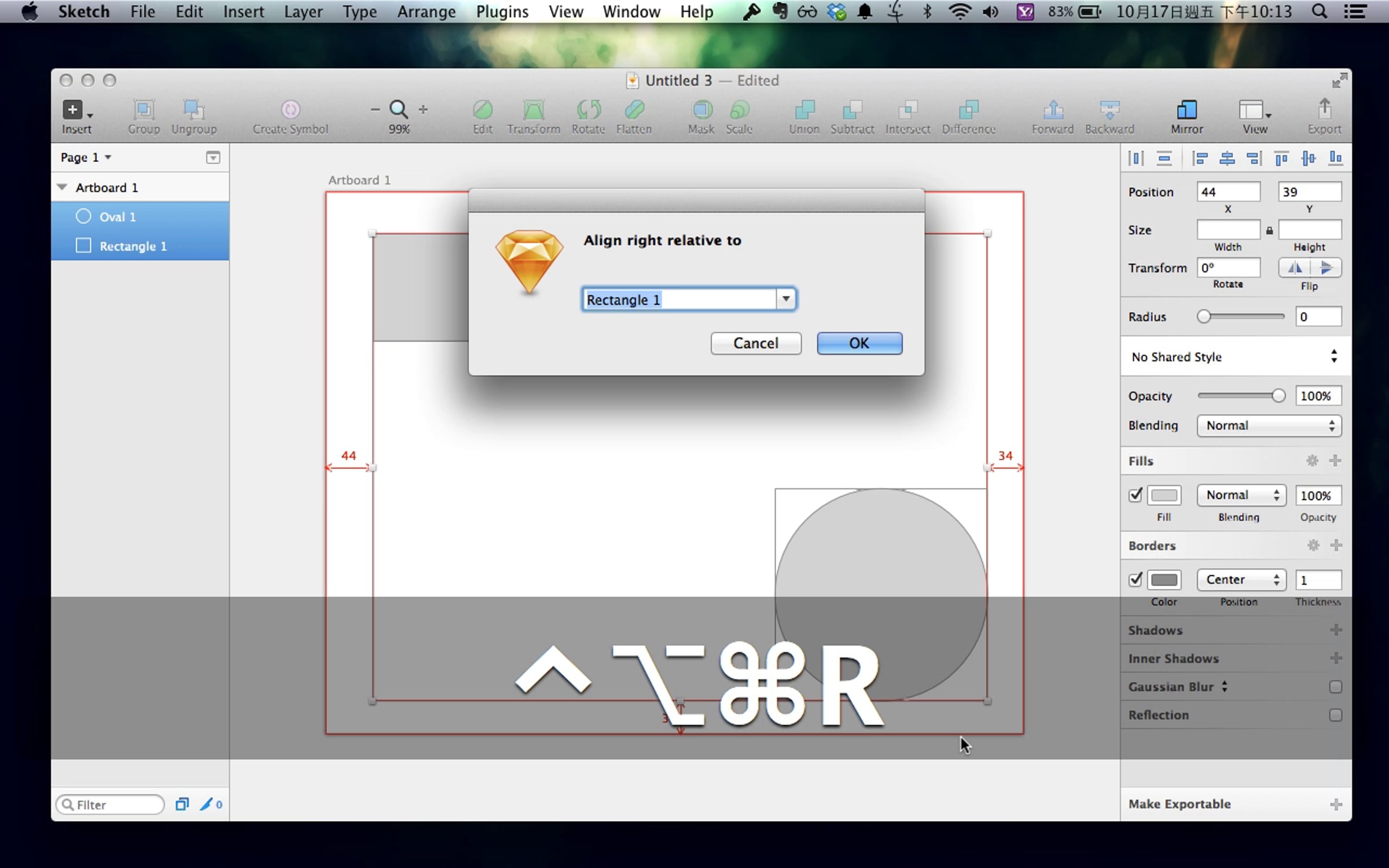
Task: Open the Arrange menu
Action: (427, 12)
